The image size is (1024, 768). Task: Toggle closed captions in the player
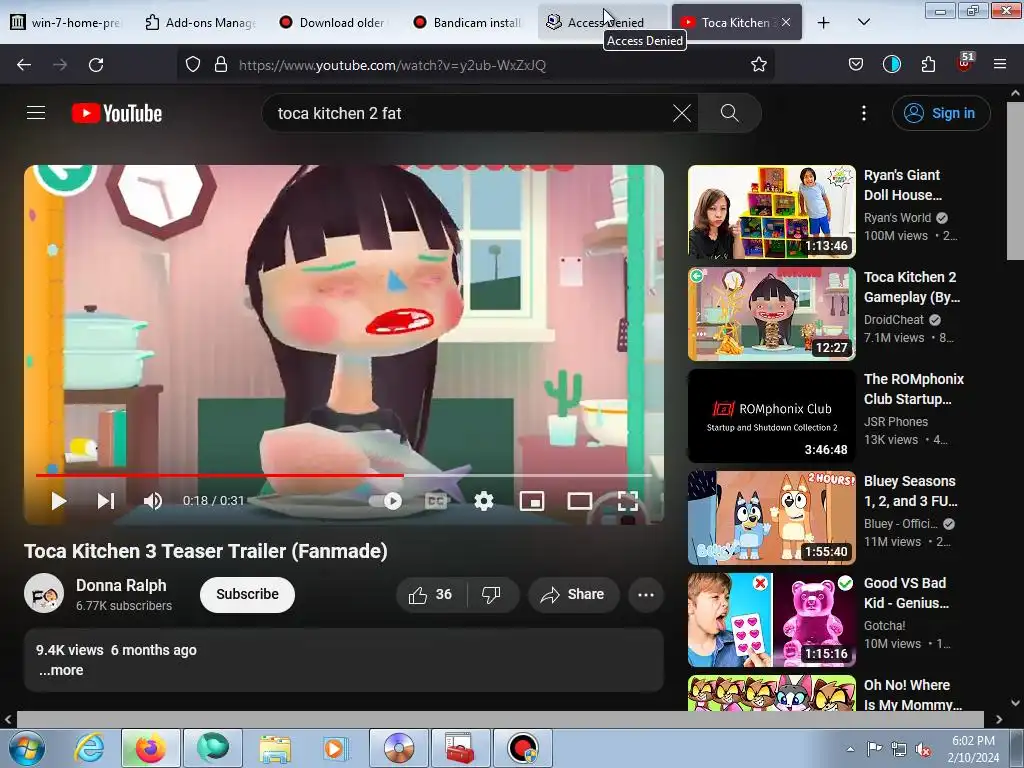coord(436,501)
